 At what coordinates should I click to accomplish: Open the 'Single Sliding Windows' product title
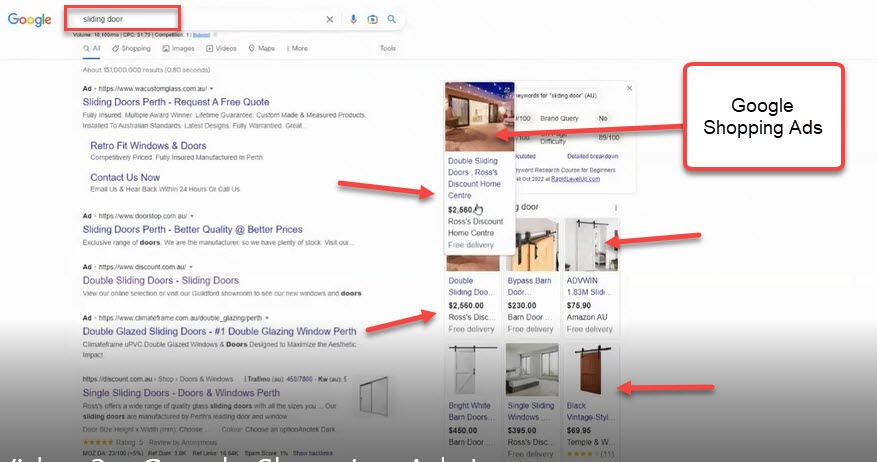click(x=530, y=411)
